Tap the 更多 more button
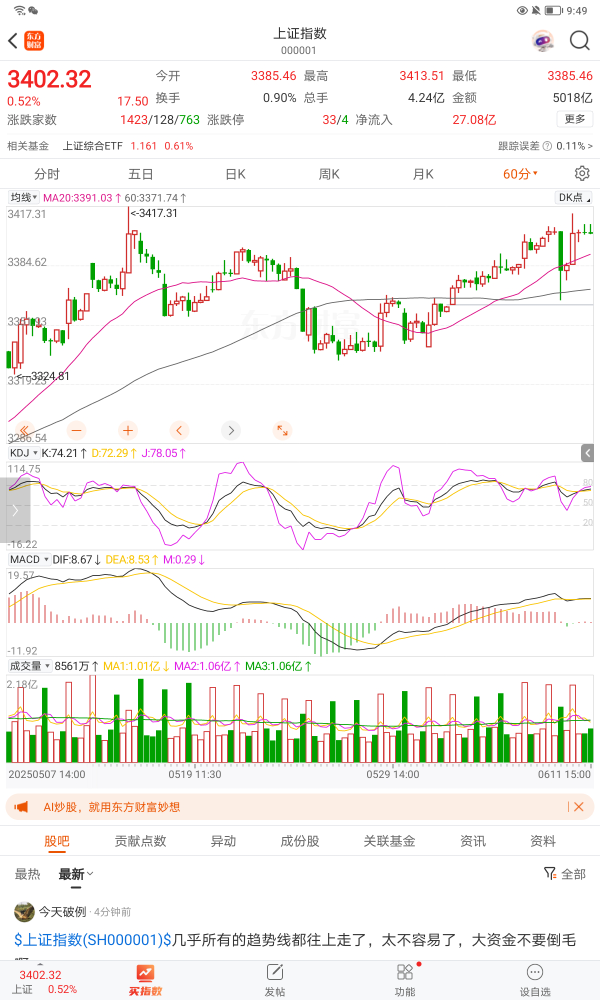 [x=574, y=119]
